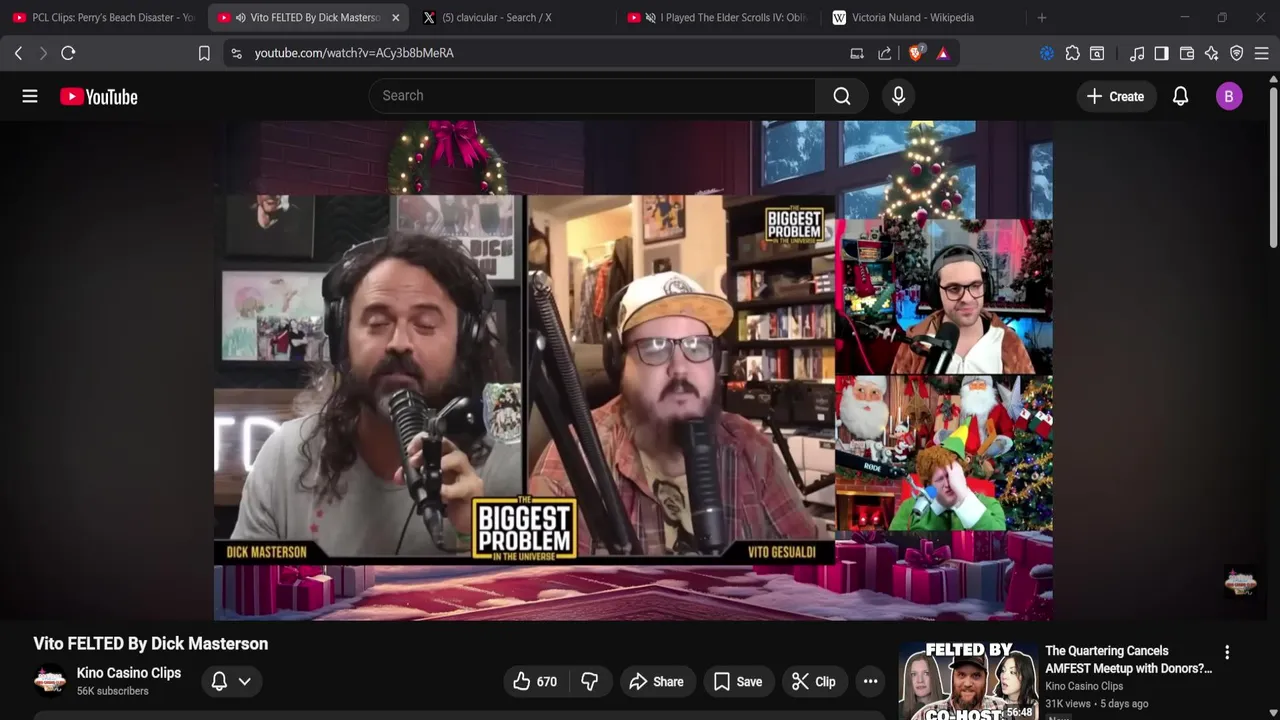Viewport: 1280px width, 720px height.
Task: Switch to Victoria Nuland Wikipedia tab
Action: (x=922, y=18)
